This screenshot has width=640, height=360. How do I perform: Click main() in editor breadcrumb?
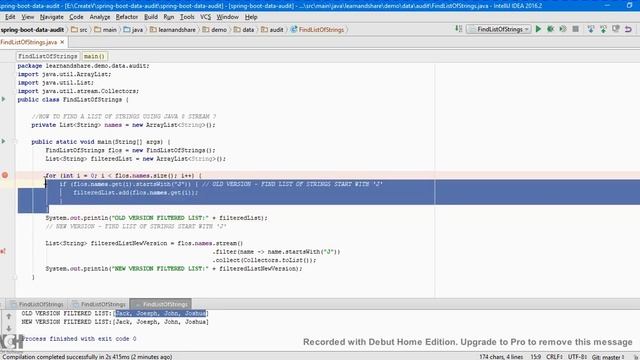(x=94, y=56)
